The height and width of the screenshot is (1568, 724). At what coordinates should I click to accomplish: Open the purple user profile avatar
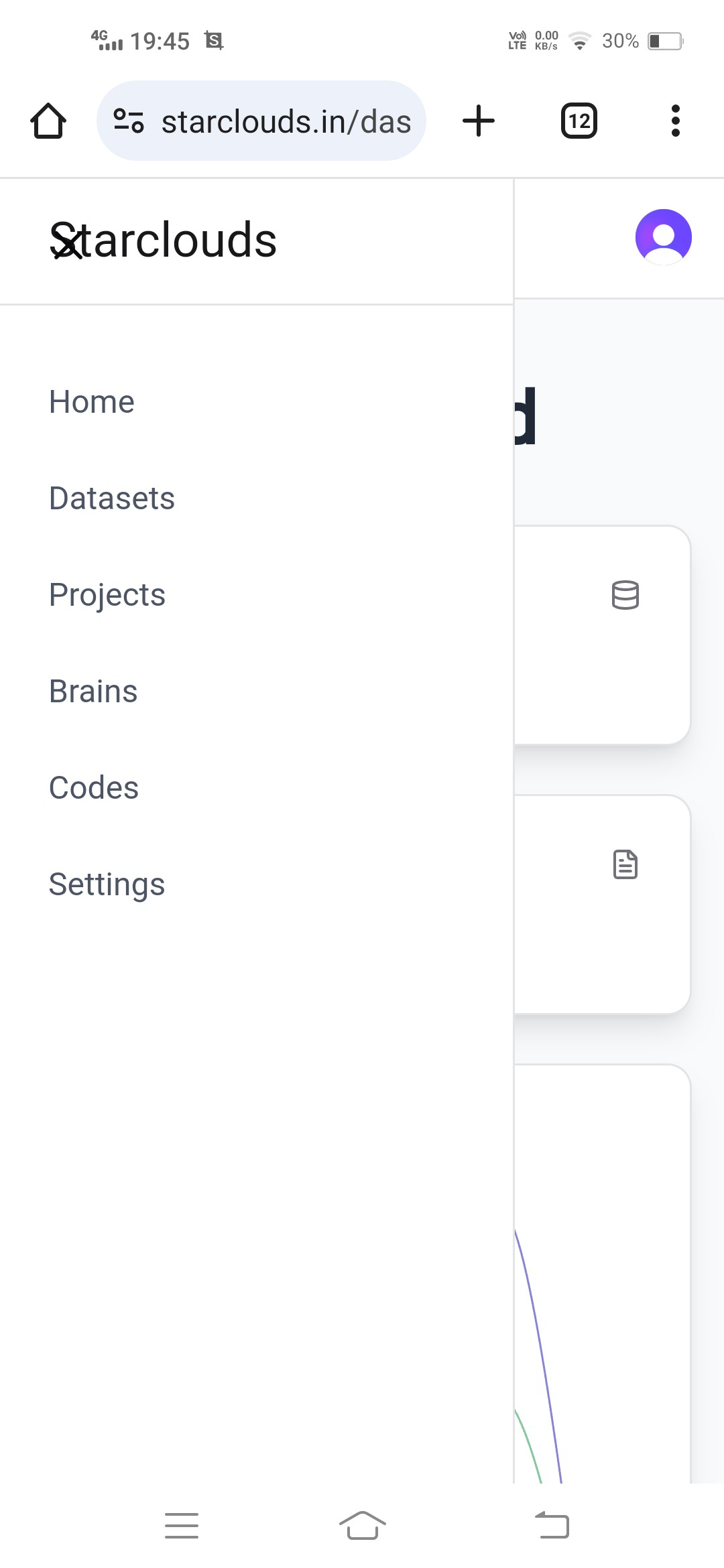point(663,237)
